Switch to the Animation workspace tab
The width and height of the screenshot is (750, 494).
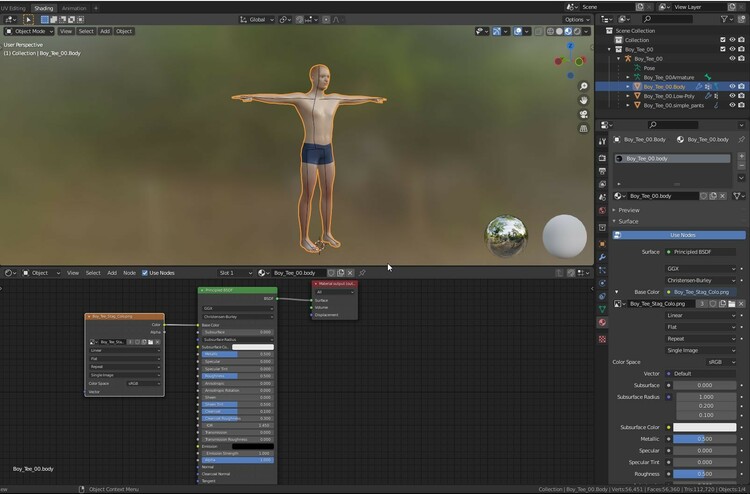[73, 7]
